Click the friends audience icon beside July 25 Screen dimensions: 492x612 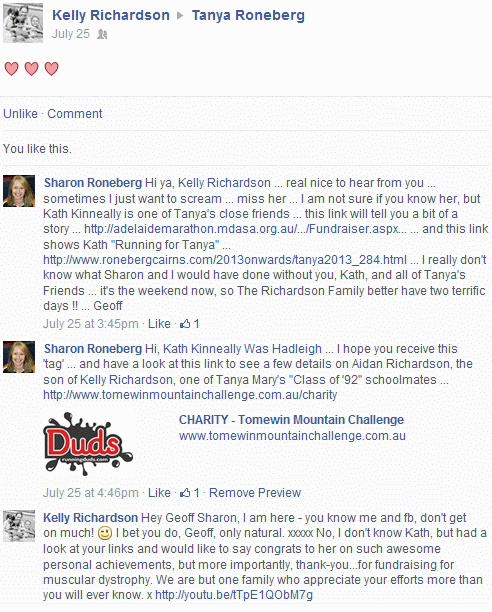(102, 34)
